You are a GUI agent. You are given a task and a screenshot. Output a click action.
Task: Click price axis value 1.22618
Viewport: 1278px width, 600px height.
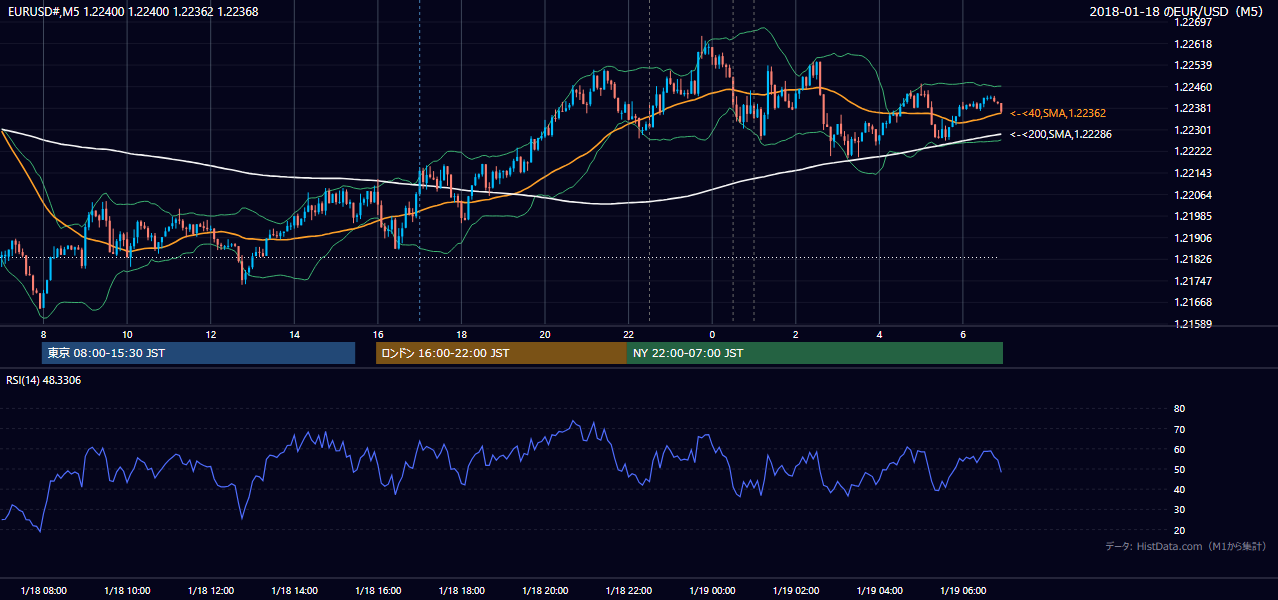point(1194,44)
